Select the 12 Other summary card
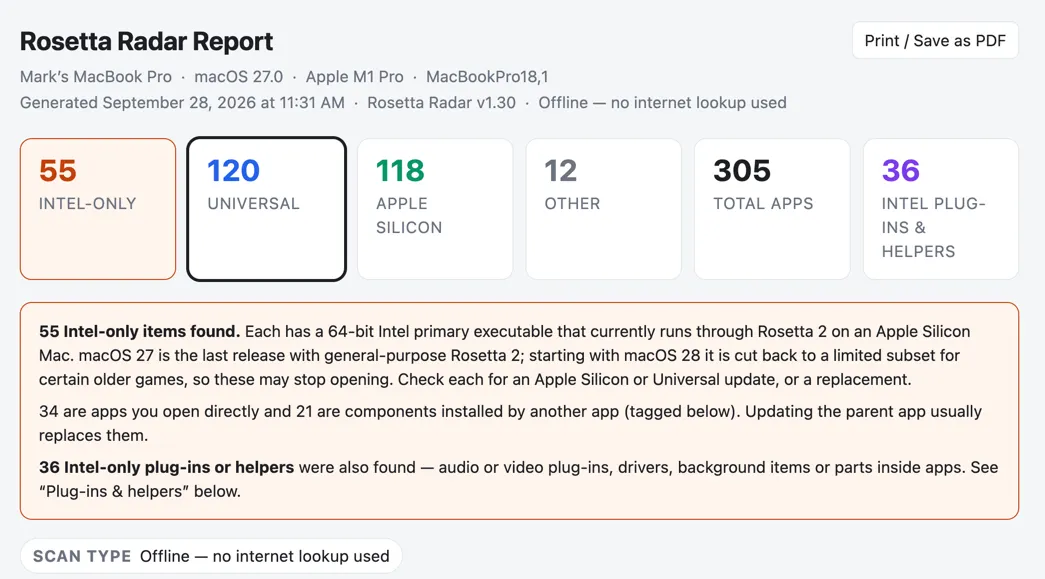Image resolution: width=1045 pixels, height=579 pixels. tap(604, 209)
